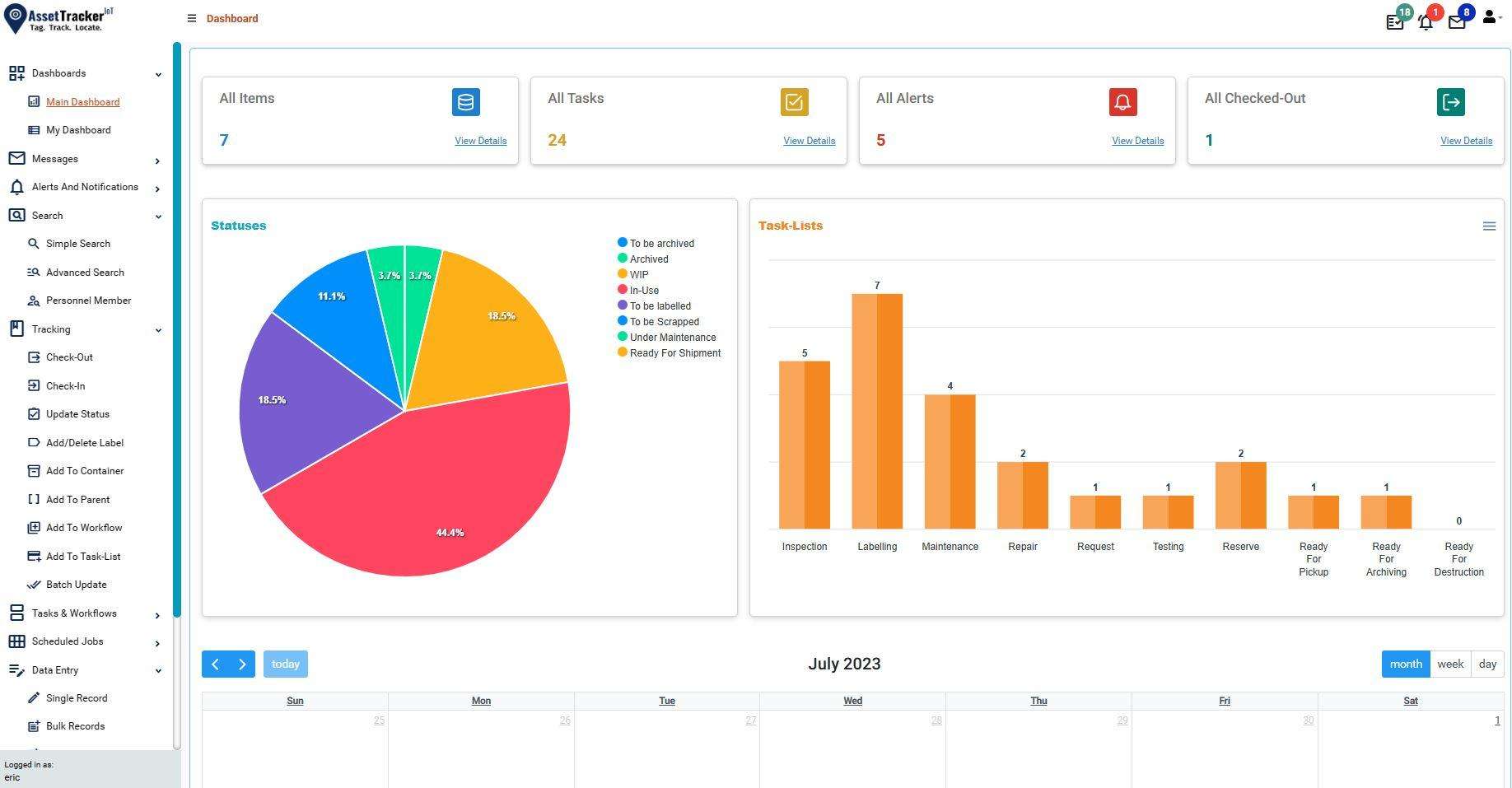Toggle the In-Use legend entry
This screenshot has height=788, width=1512.
(644, 290)
